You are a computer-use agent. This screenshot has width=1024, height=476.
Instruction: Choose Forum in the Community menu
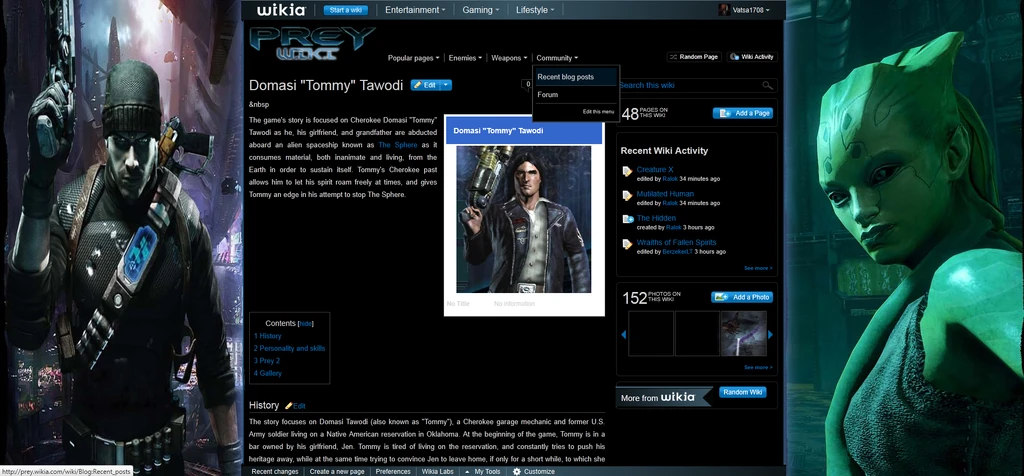(x=548, y=95)
